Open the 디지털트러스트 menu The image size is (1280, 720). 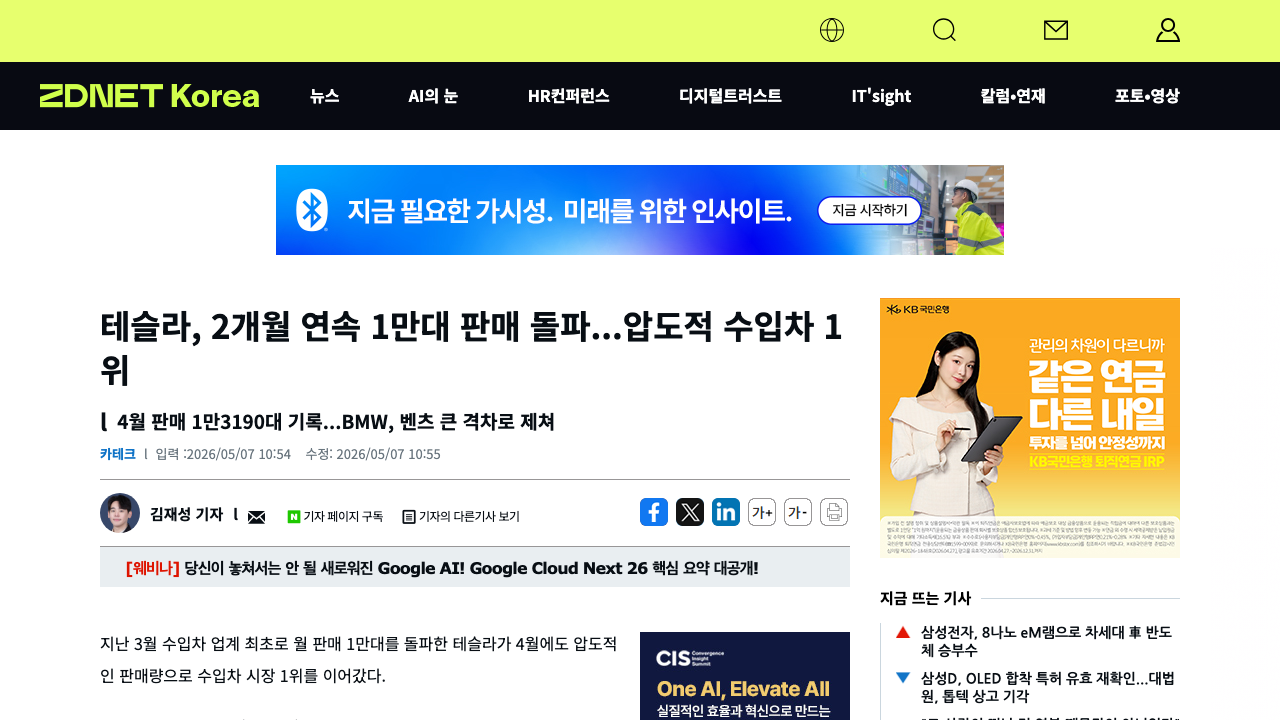pos(730,96)
